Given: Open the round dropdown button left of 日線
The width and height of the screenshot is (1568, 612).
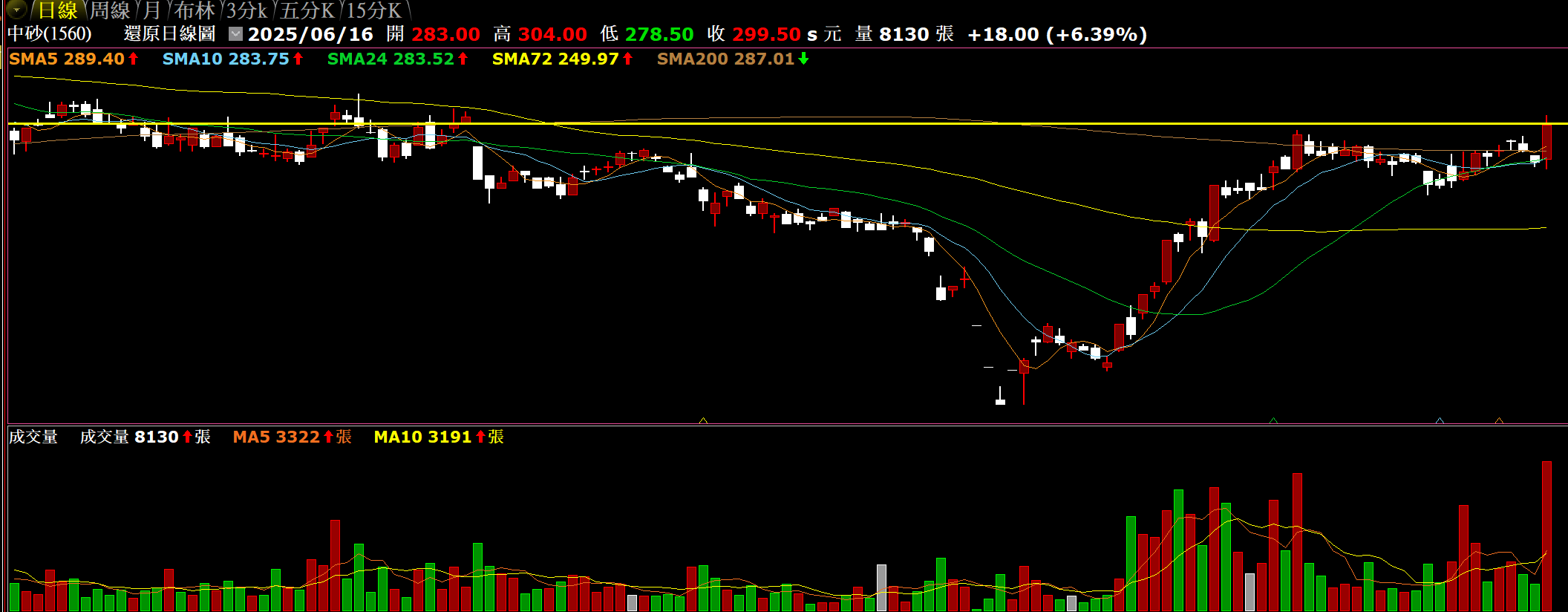Looking at the screenshot, I should coord(16,10).
